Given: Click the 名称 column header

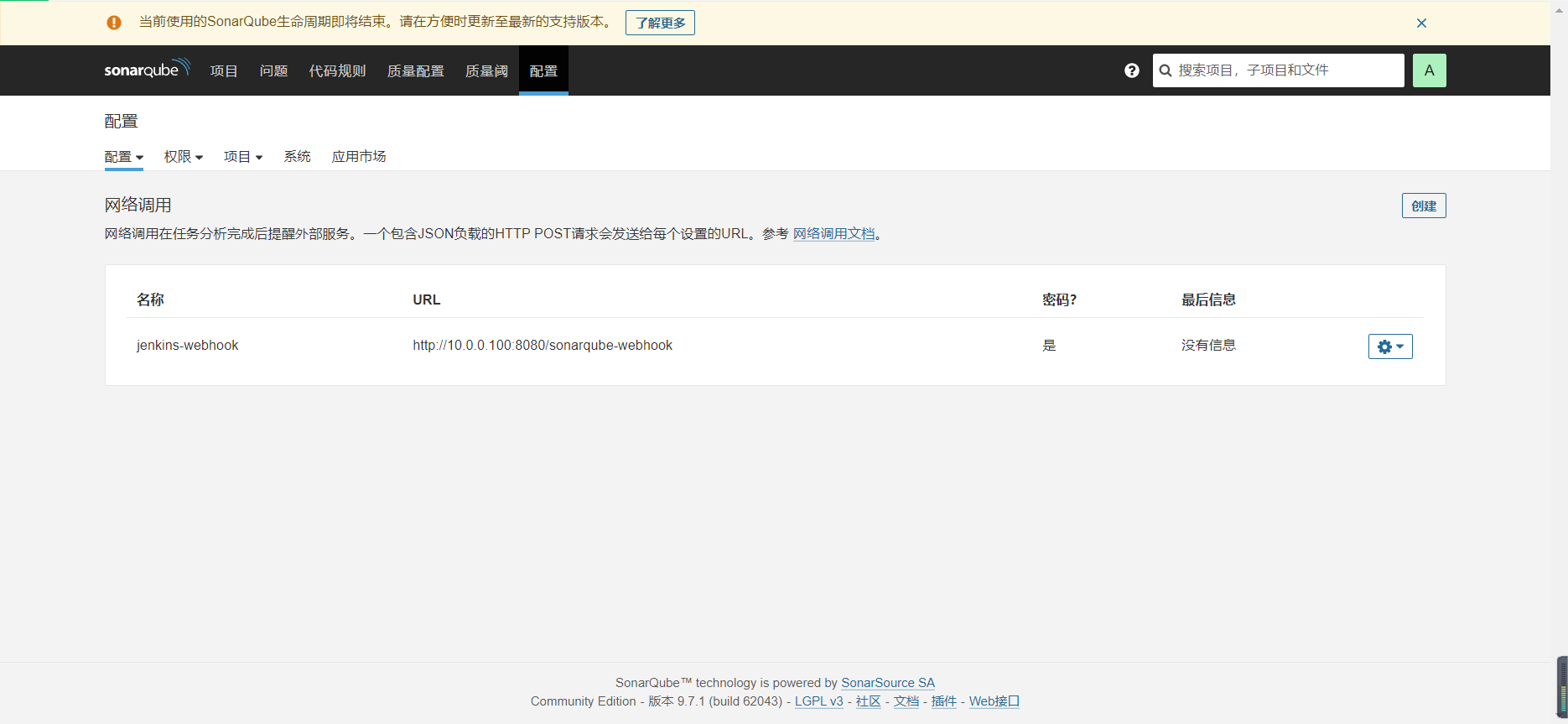Looking at the screenshot, I should [x=150, y=299].
